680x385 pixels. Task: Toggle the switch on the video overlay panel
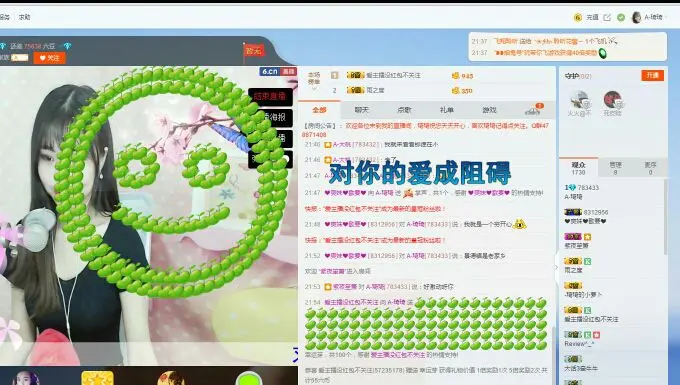click(x=284, y=159)
